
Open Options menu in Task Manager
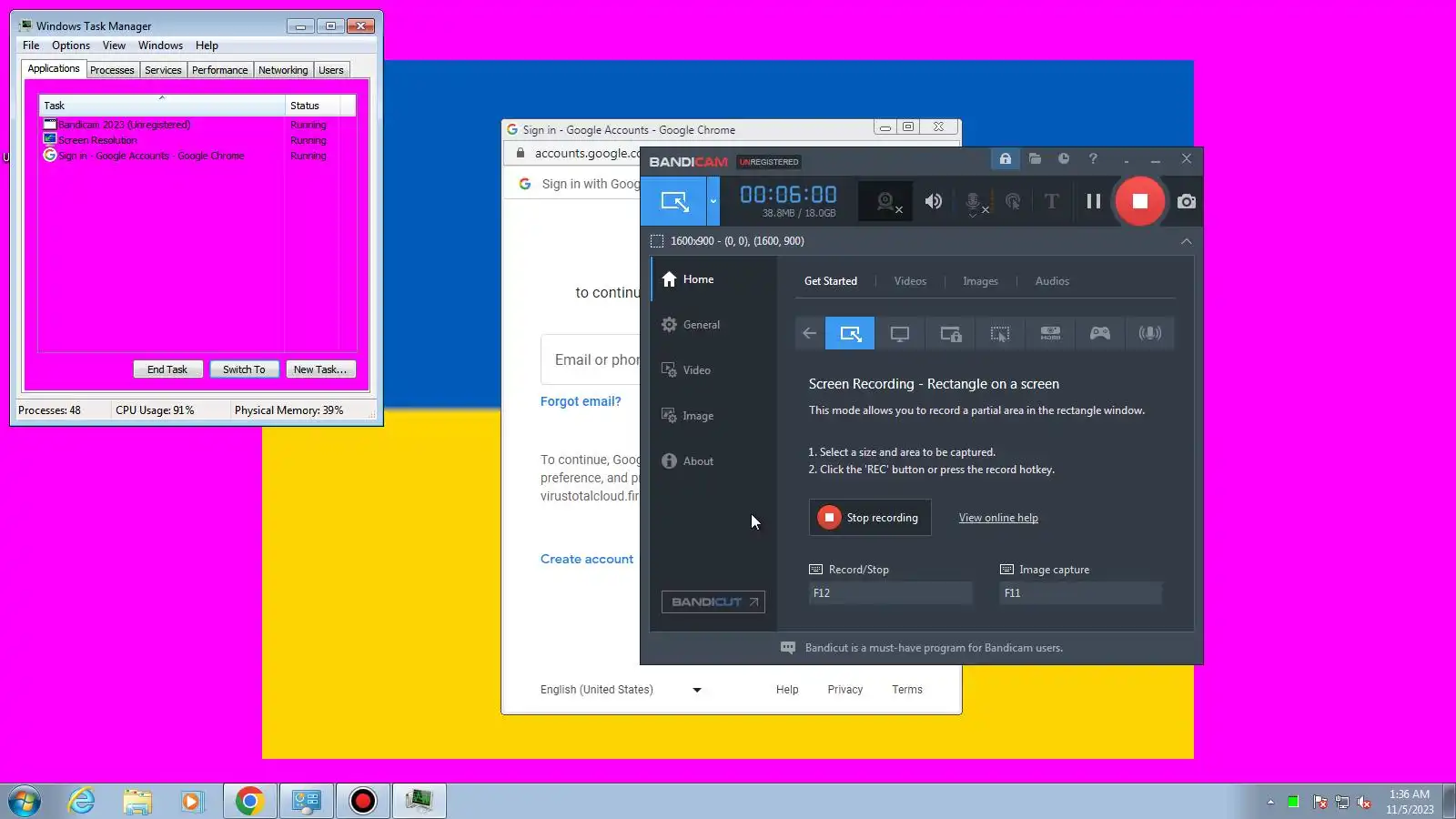[71, 45]
